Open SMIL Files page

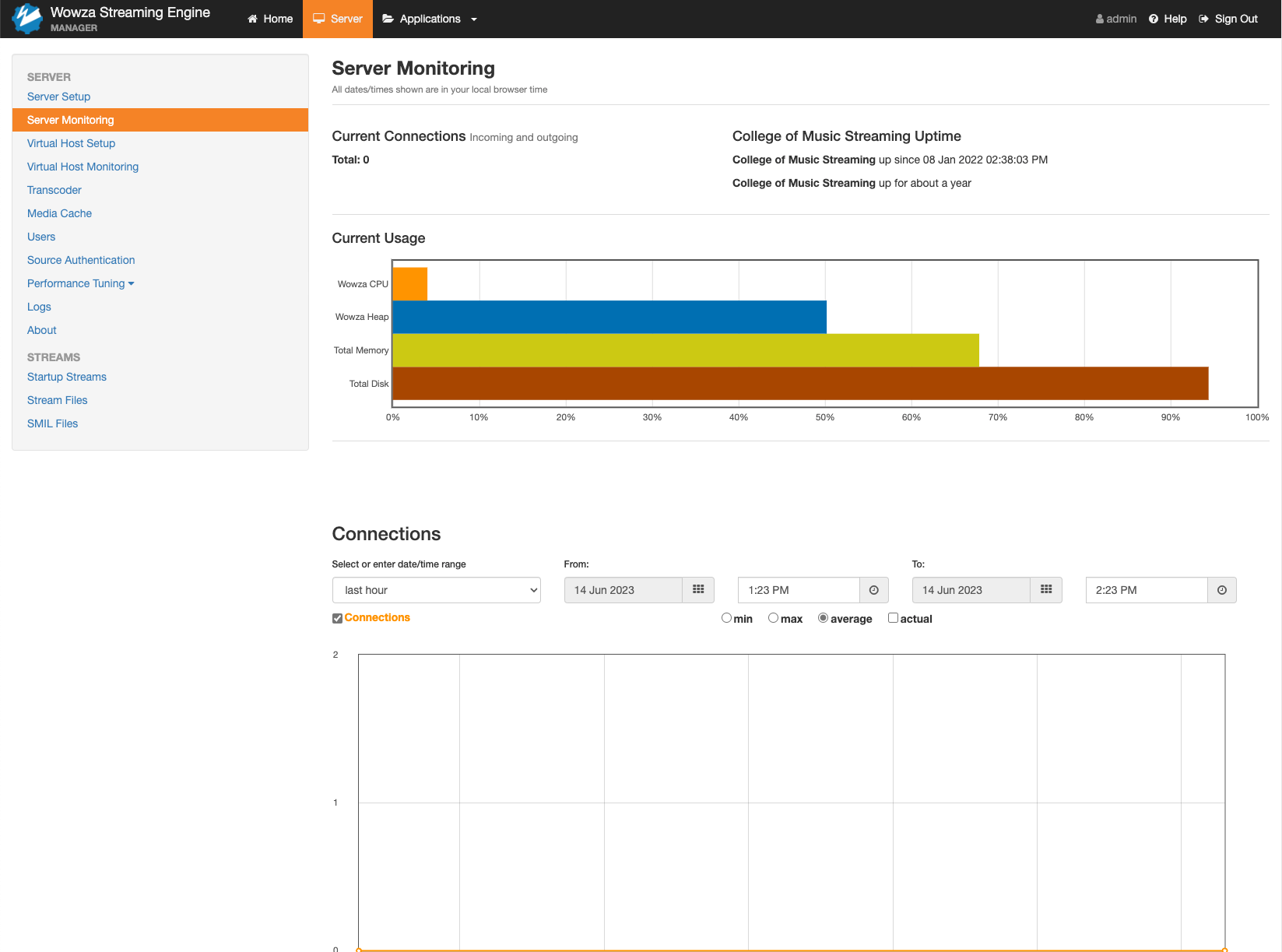53,423
